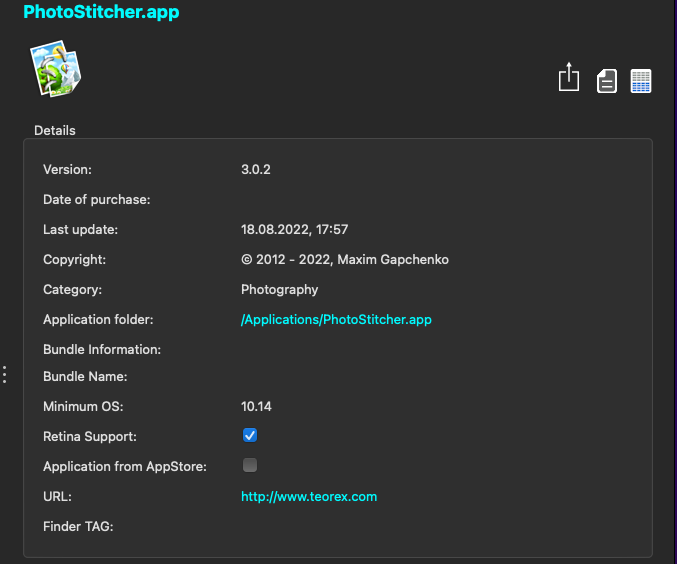The height and width of the screenshot is (564, 677).
Task: Click the Bundle Information: label
Action: pos(102,349)
